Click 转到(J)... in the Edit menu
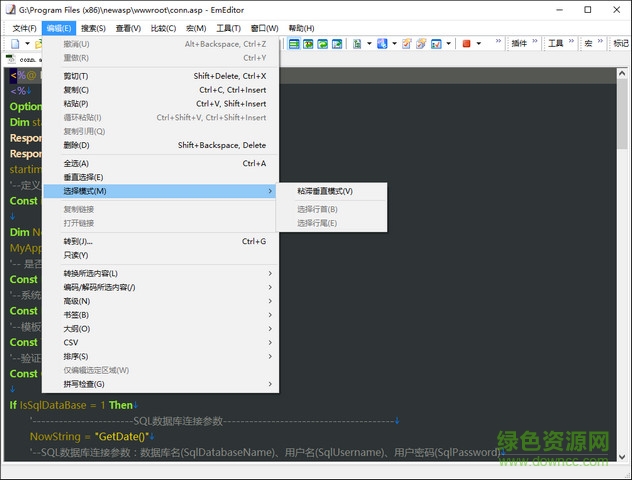 pyautogui.click(x=78, y=241)
